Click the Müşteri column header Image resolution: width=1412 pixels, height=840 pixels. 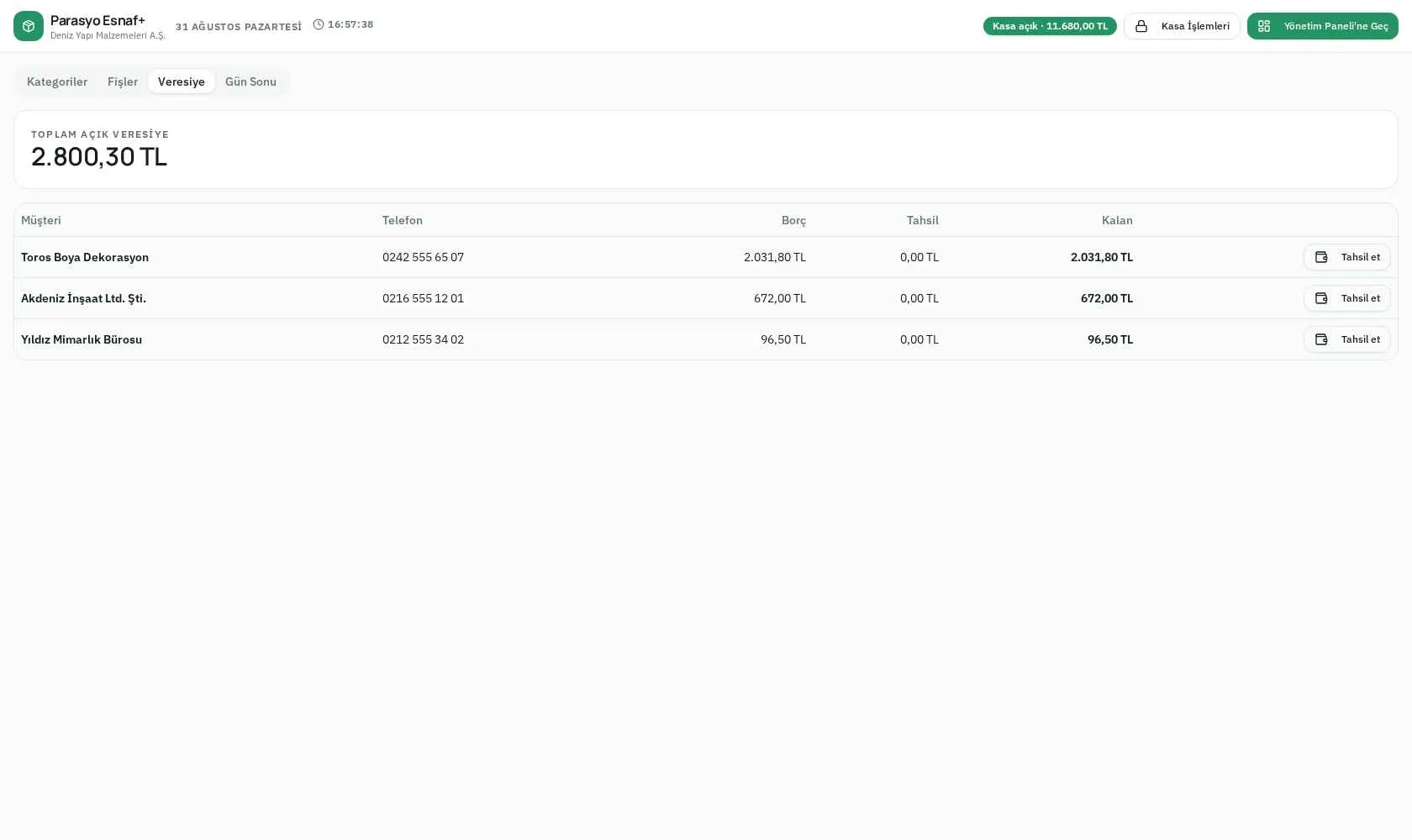tap(41, 220)
